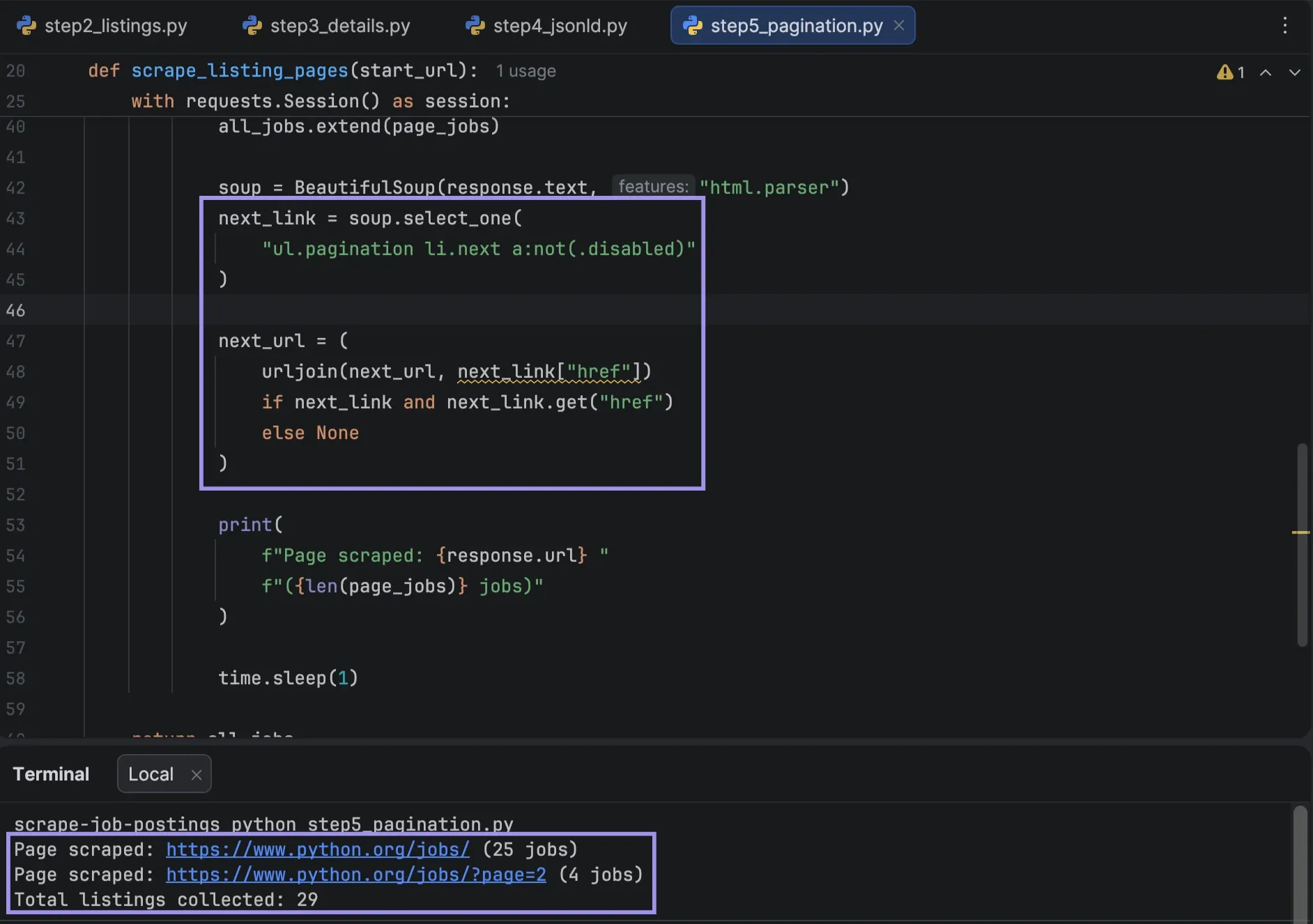
Task: Select the step4_jsonld.py tab
Action: (546, 26)
